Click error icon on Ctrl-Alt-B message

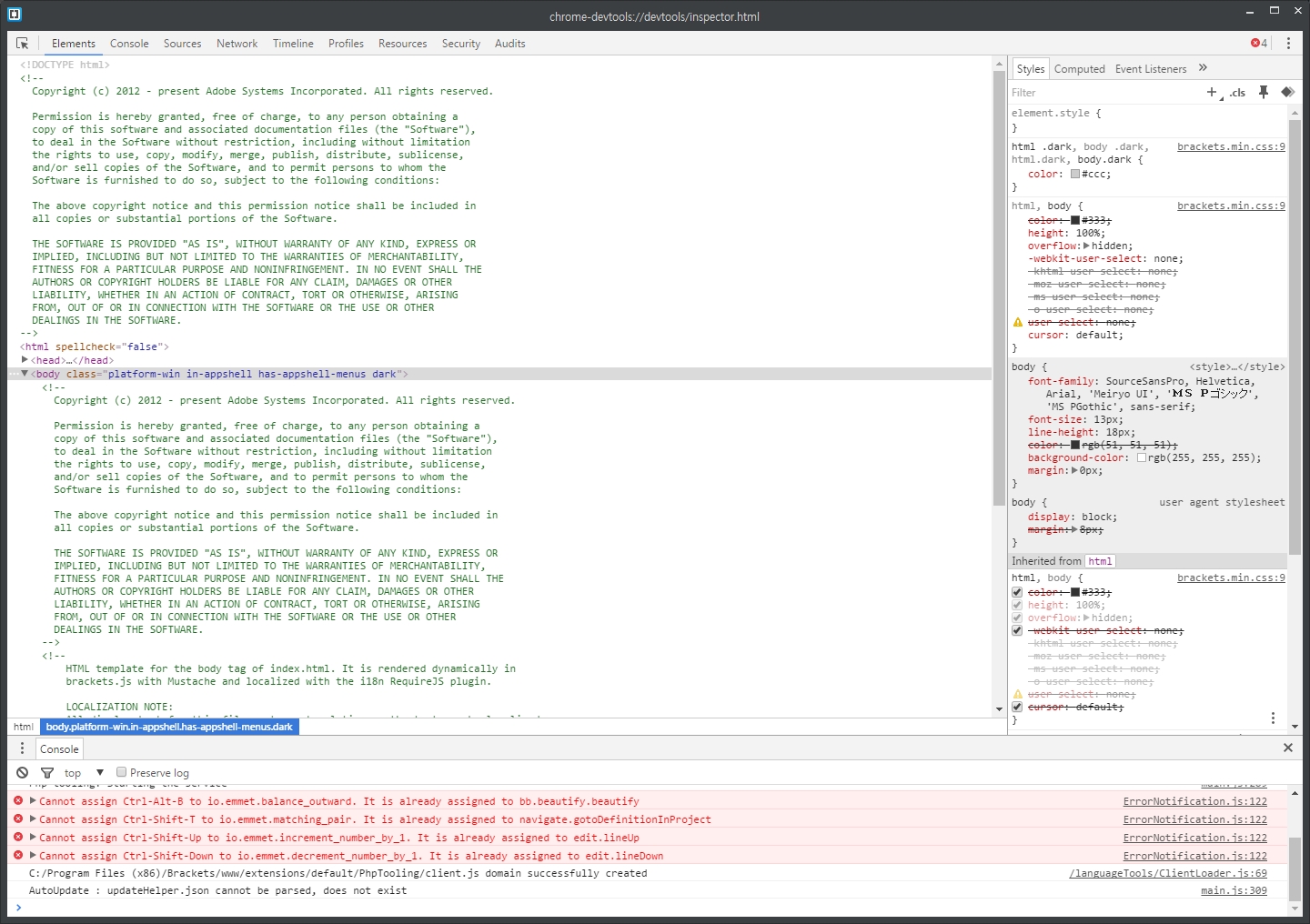pos(18,801)
